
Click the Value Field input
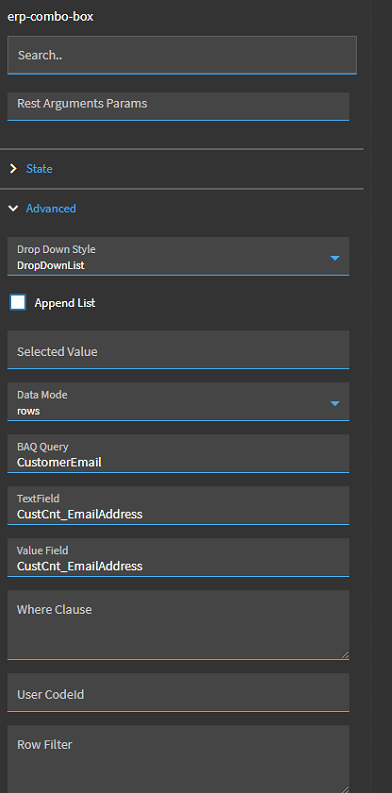tap(178, 557)
